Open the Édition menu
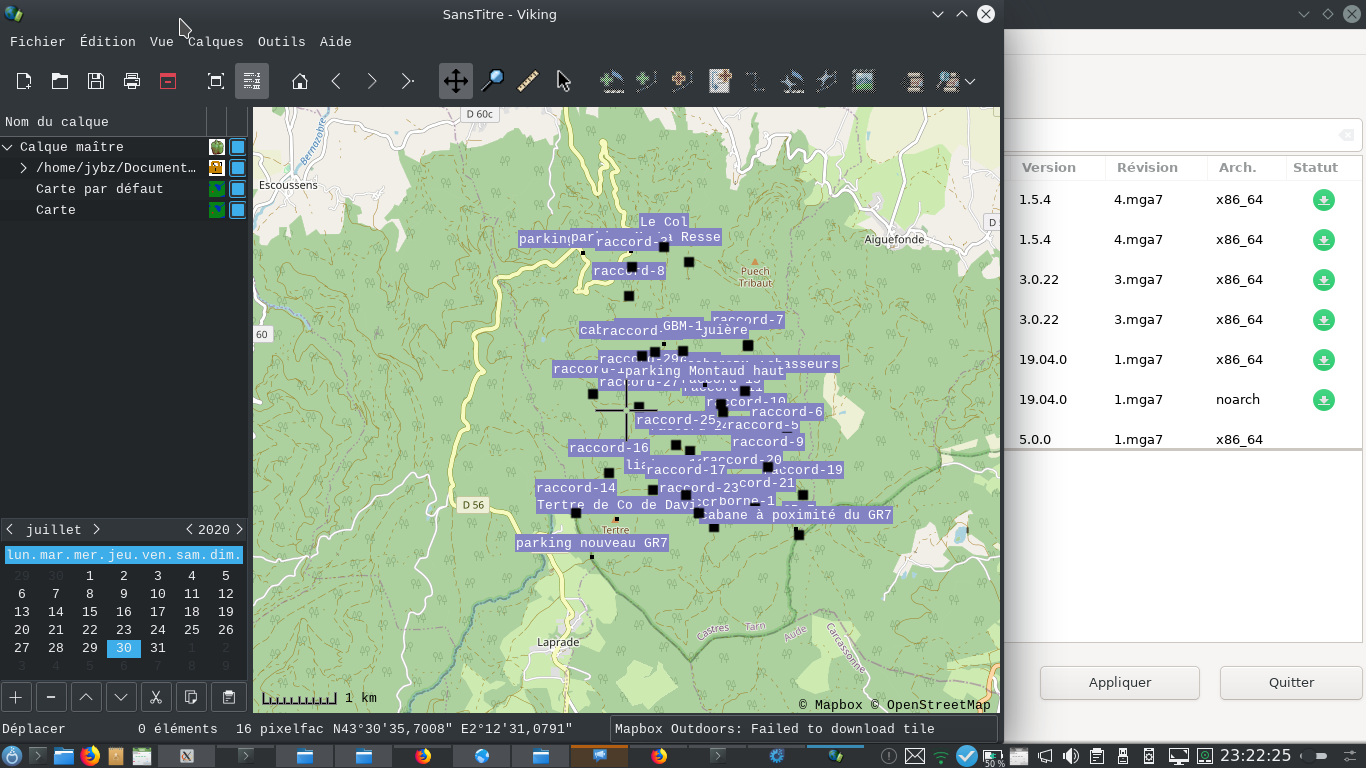This screenshot has width=1366, height=768. click(x=108, y=42)
